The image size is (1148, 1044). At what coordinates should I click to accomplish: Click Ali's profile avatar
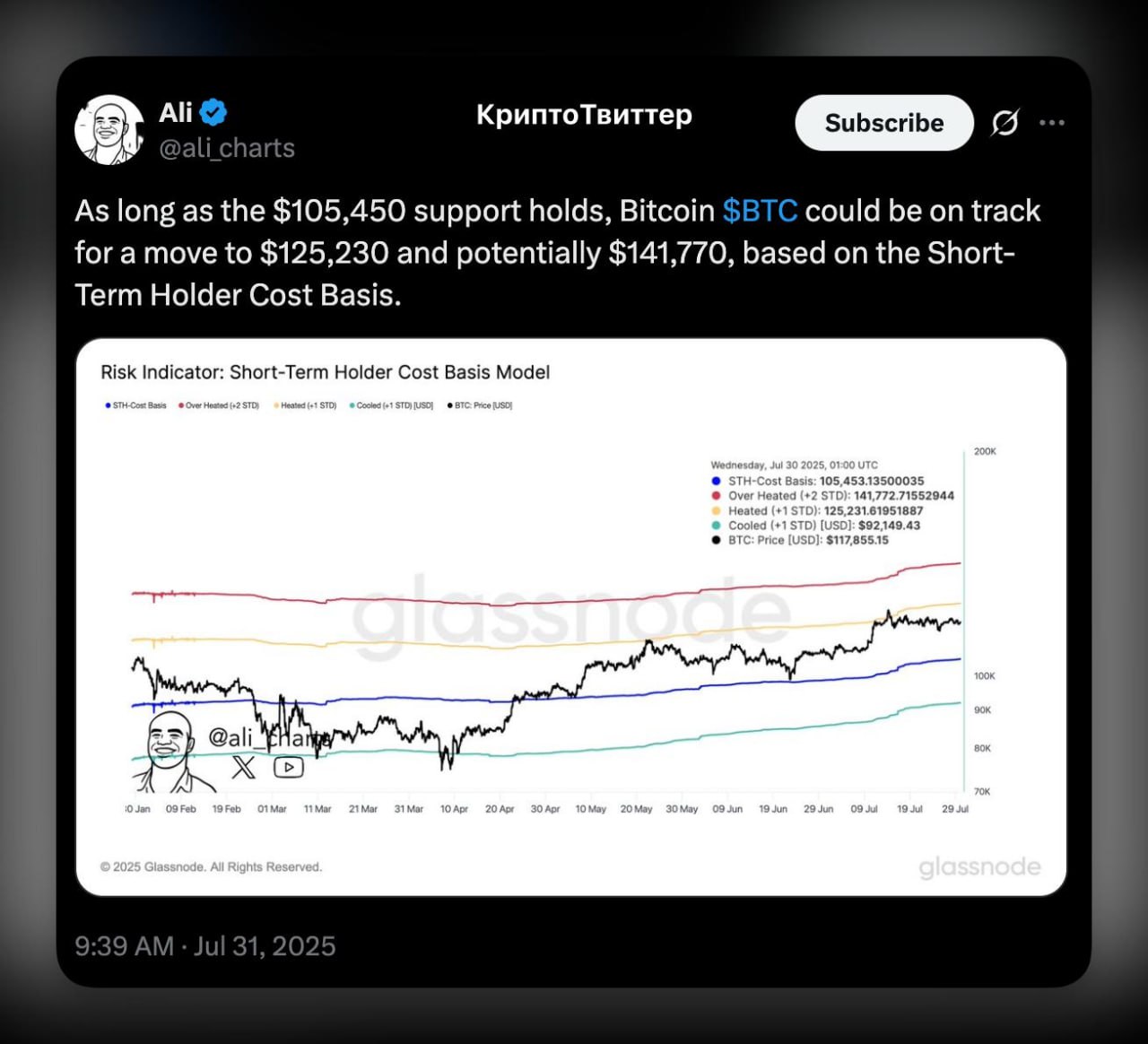point(109,130)
